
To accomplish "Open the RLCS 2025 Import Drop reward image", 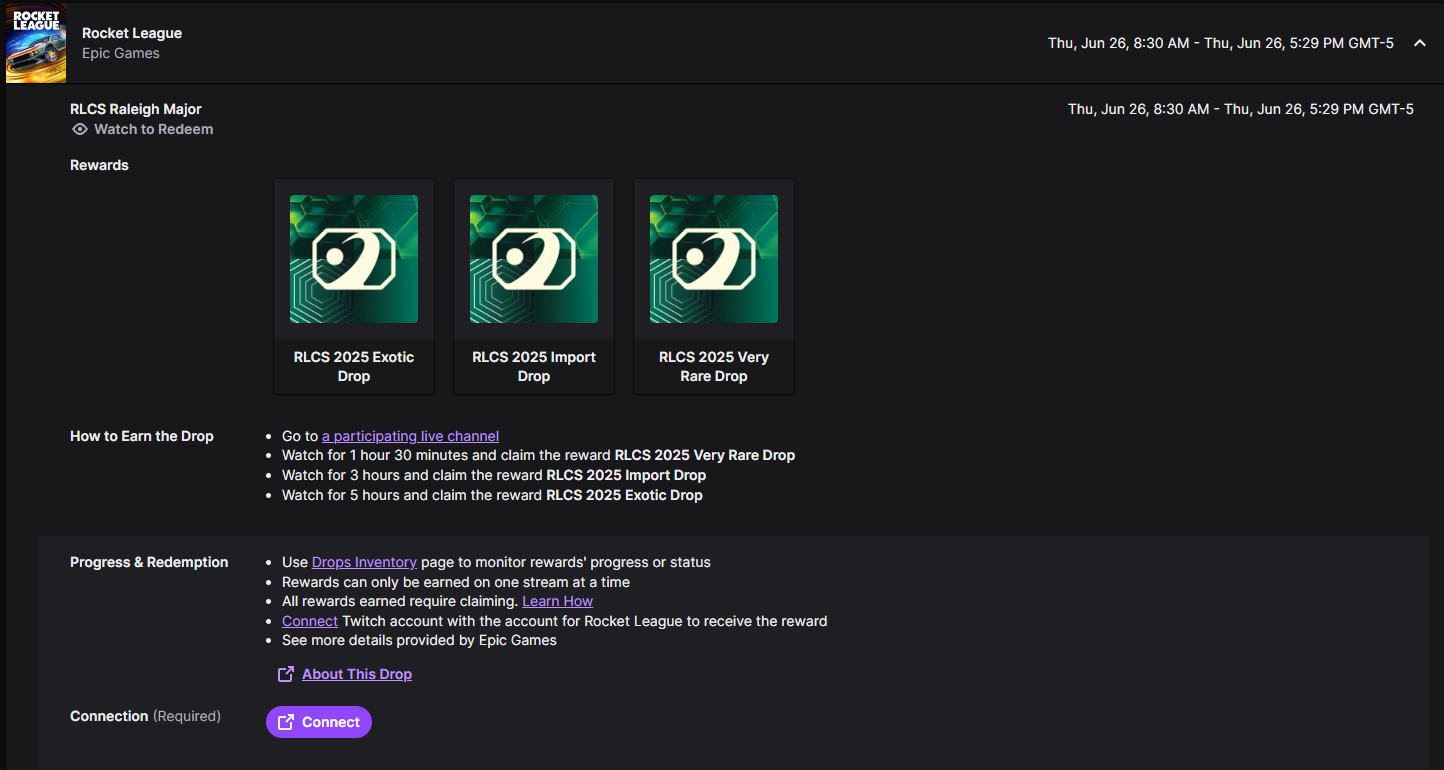I will (x=534, y=259).
